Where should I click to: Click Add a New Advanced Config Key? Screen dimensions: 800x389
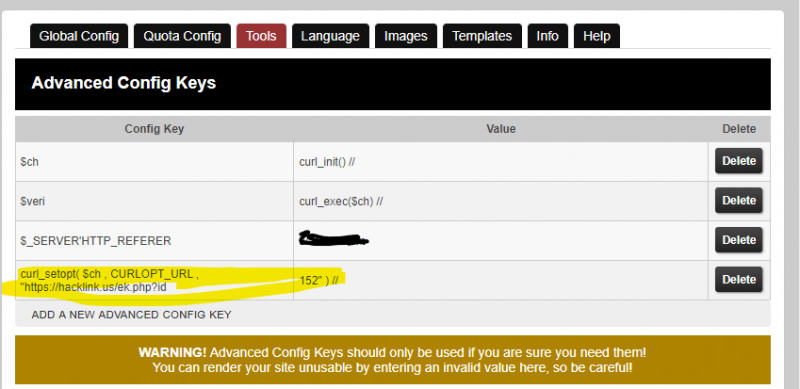coord(131,314)
